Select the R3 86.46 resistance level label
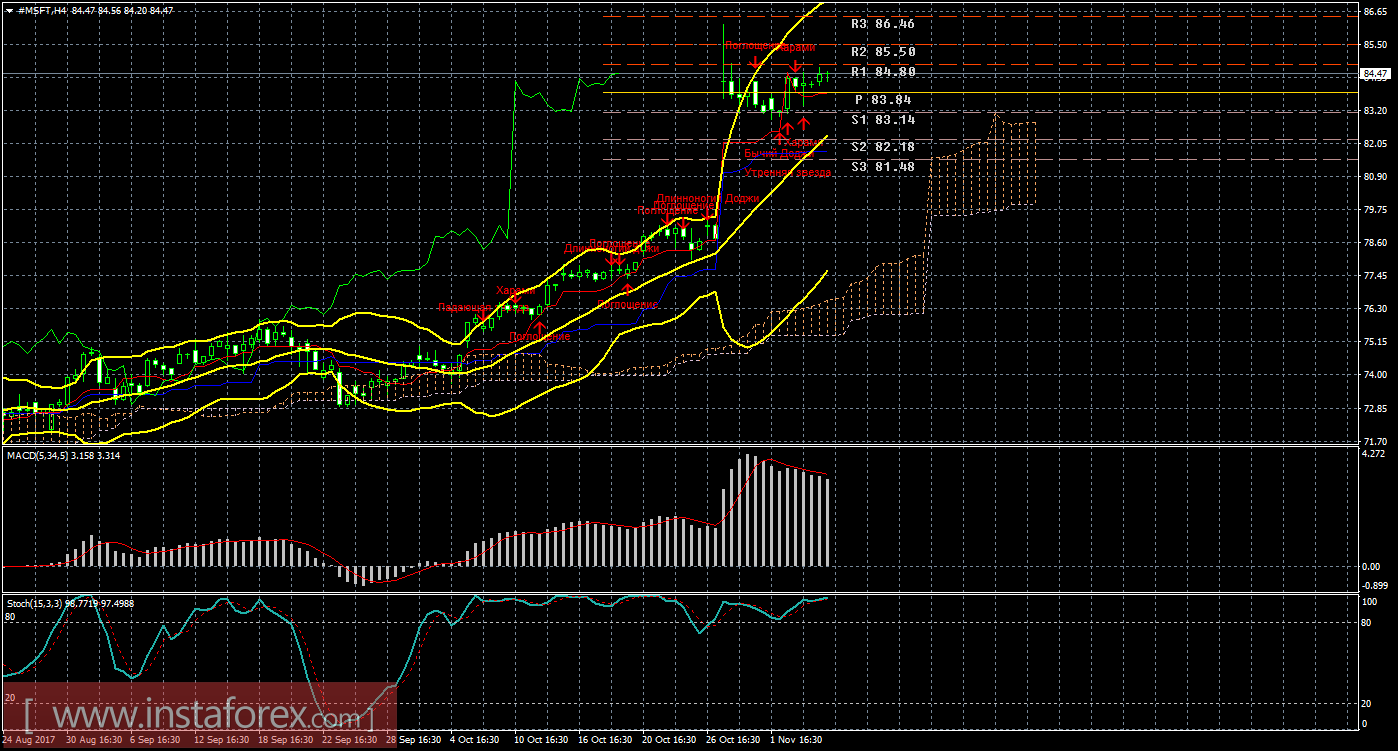The image size is (1398, 751). (x=883, y=23)
